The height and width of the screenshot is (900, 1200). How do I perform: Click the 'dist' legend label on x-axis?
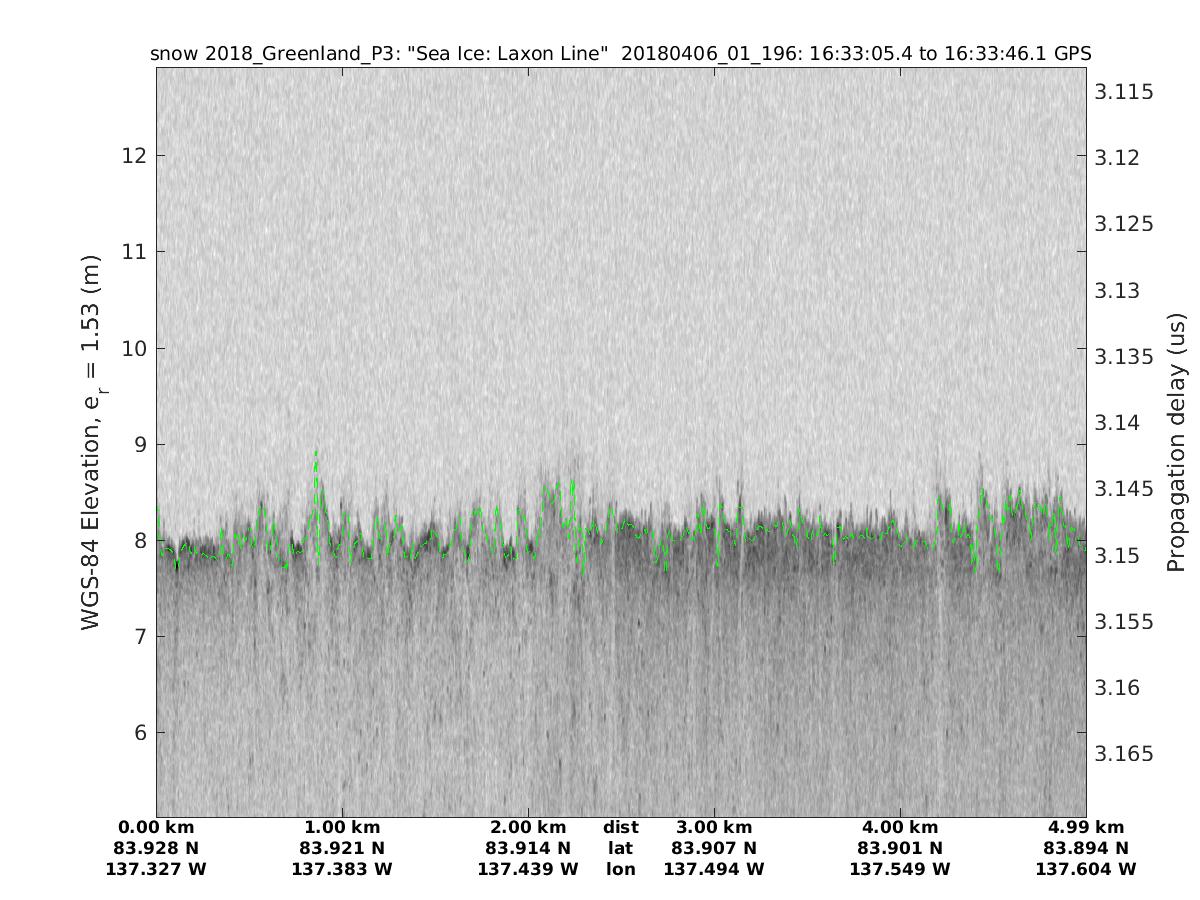(x=621, y=828)
